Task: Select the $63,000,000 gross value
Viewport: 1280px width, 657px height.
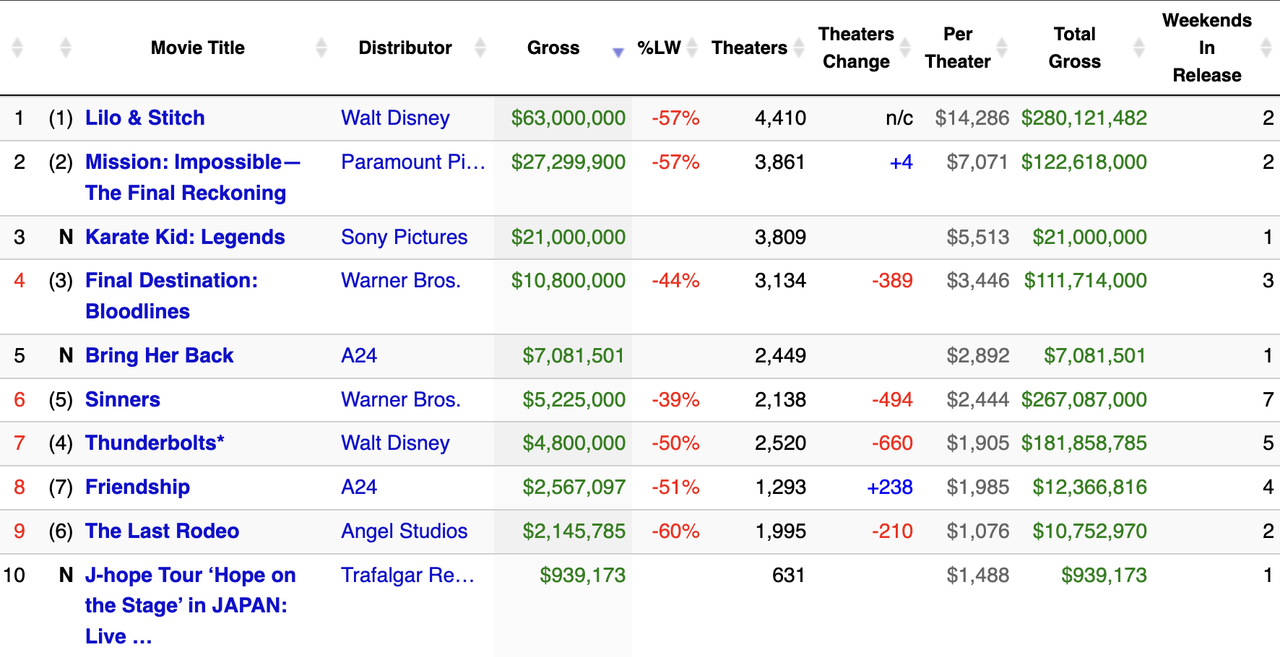Action: pos(568,118)
